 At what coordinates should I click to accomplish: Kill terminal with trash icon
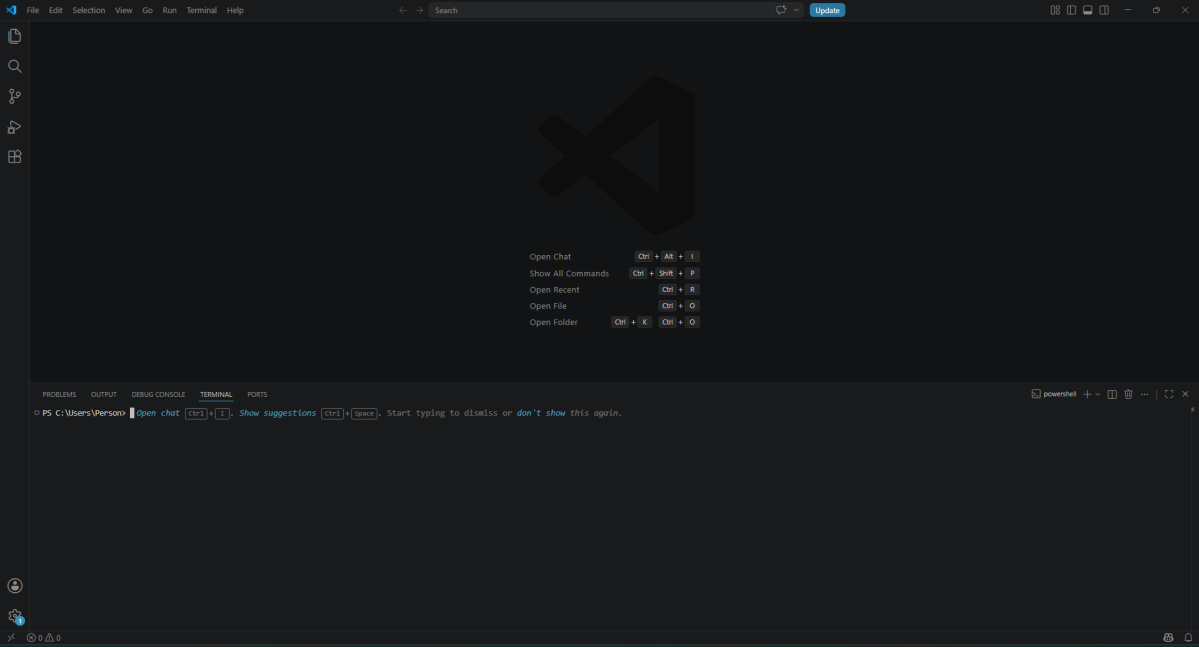[1128, 394]
